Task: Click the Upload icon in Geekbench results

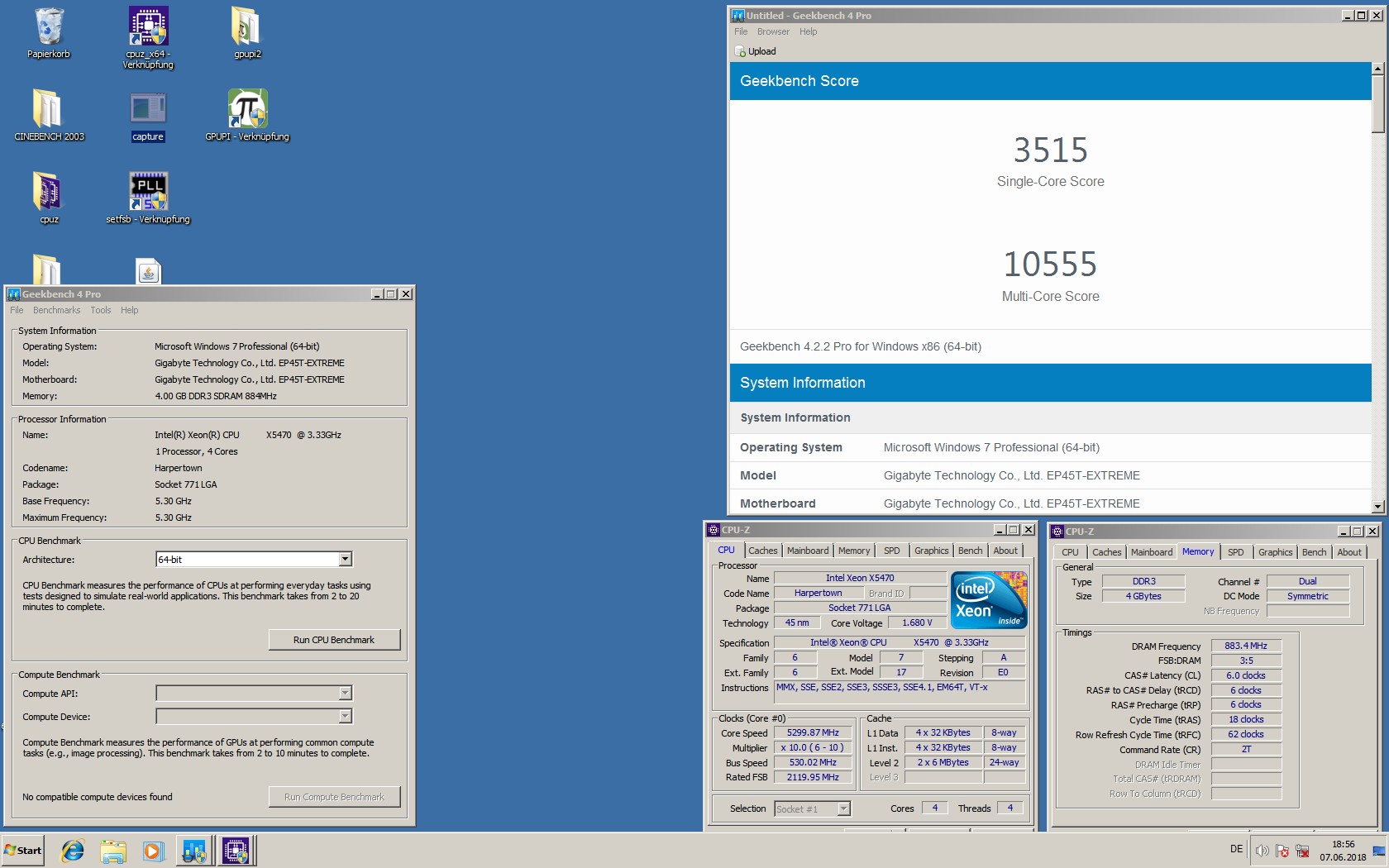Action: pos(741,51)
